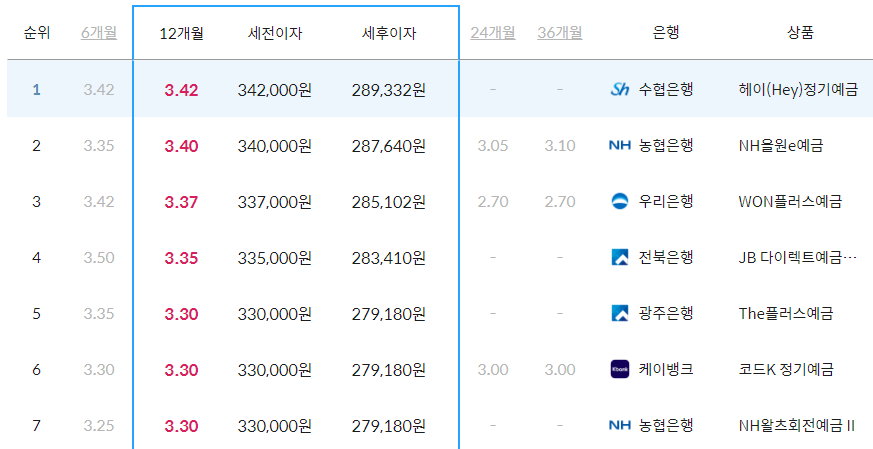Click the red 3.42 twelve-month rate
The width and height of the screenshot is (873, 449).
click(182, 90)
